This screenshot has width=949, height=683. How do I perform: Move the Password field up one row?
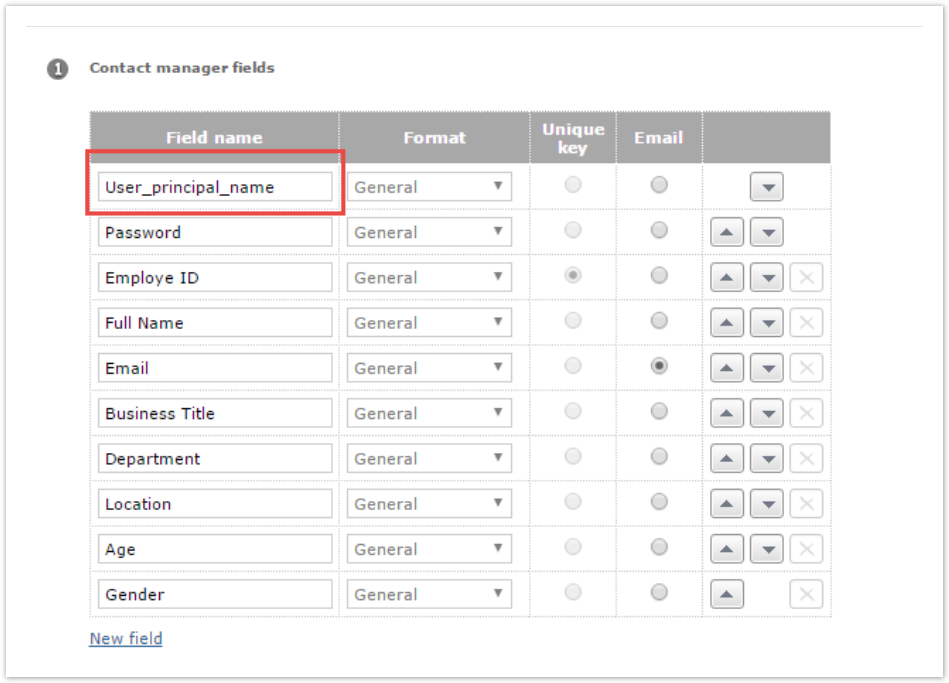(726, 233)
